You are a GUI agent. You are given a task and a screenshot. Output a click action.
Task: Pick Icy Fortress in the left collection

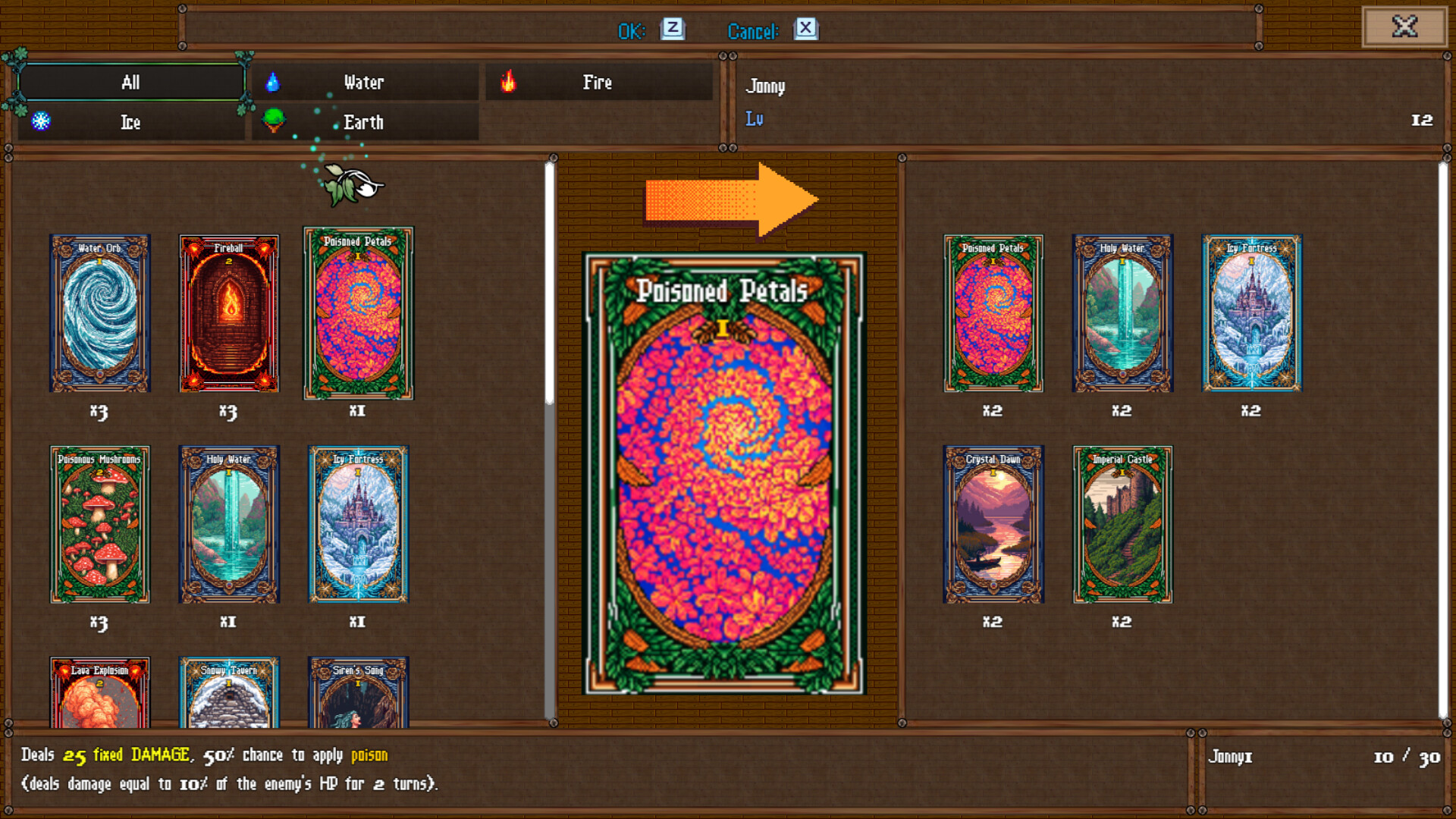(359, 524)
